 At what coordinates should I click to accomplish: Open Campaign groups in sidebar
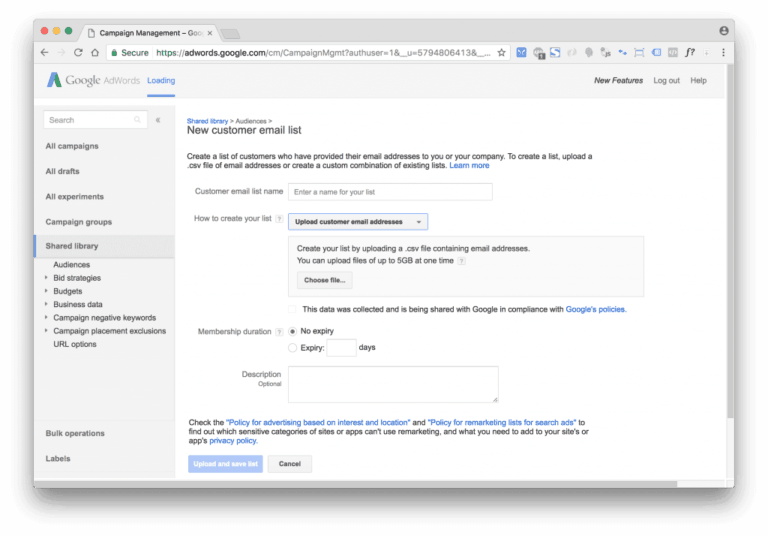pos(78,222)
